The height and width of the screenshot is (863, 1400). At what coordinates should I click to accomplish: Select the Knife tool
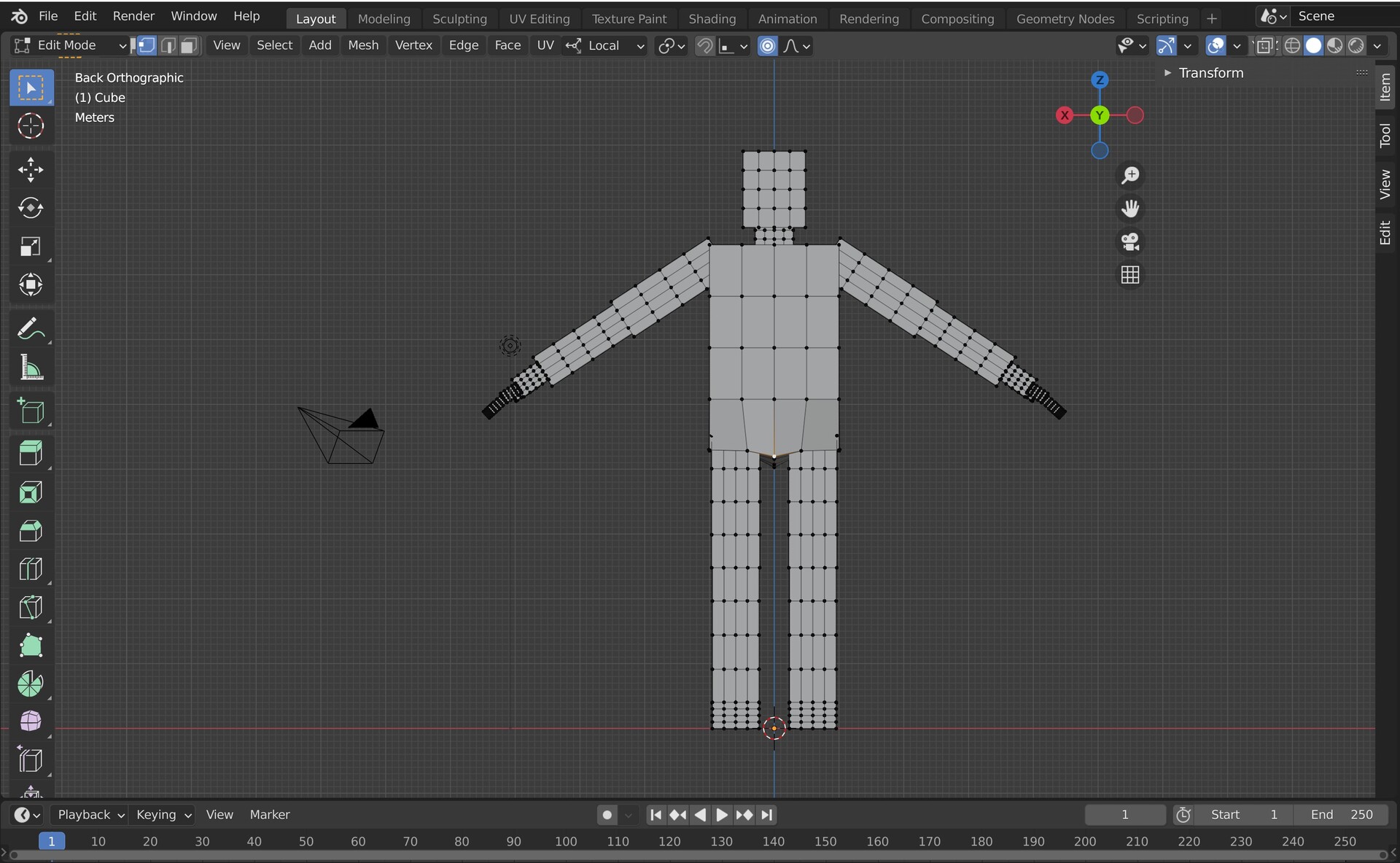click(31, 607)
